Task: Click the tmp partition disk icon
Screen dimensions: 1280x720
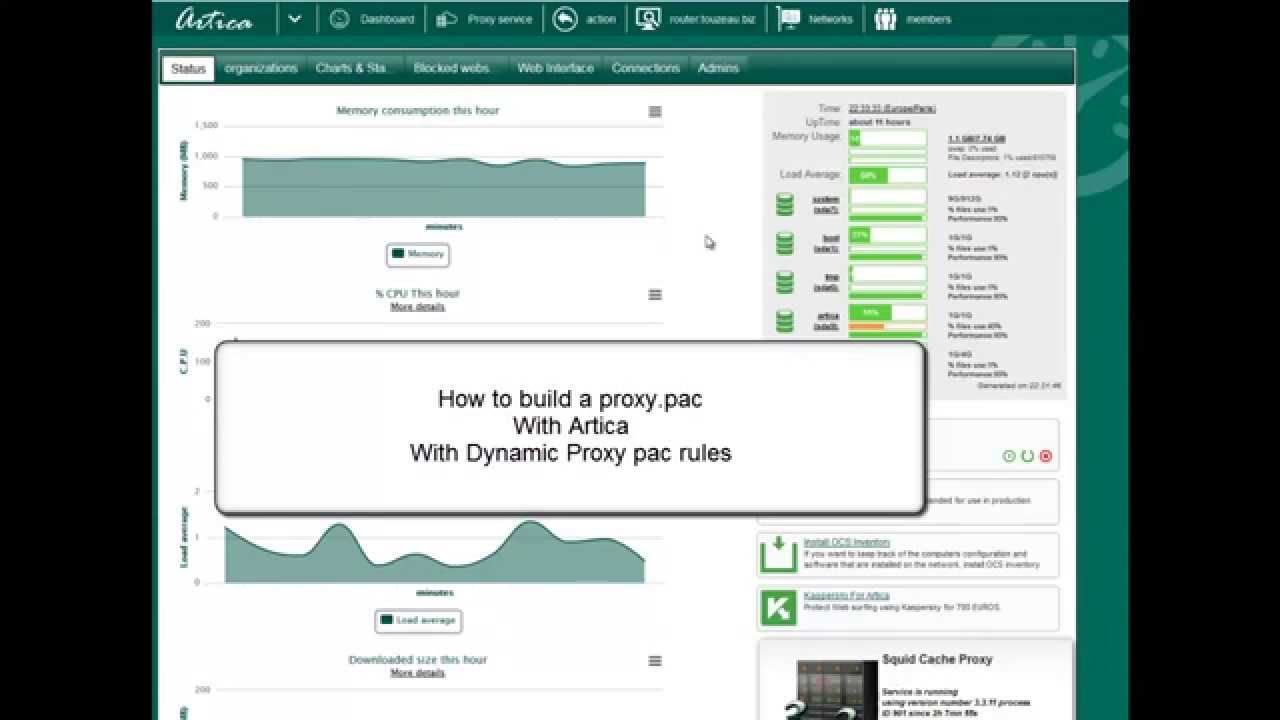Action: (x=785, y=282)
